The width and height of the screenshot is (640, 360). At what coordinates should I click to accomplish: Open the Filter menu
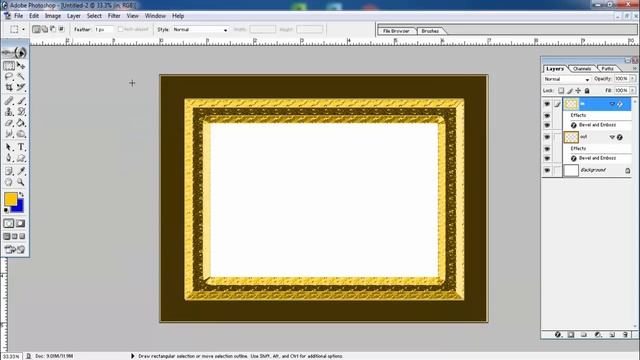pos(114,16)
